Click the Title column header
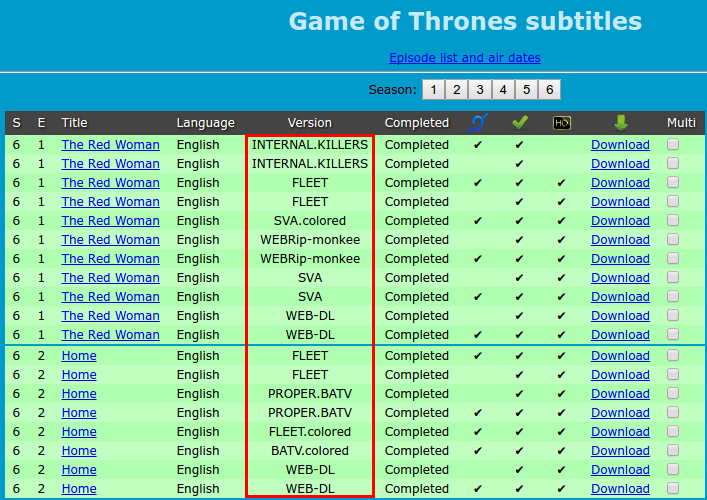 [x=74, y=123]
